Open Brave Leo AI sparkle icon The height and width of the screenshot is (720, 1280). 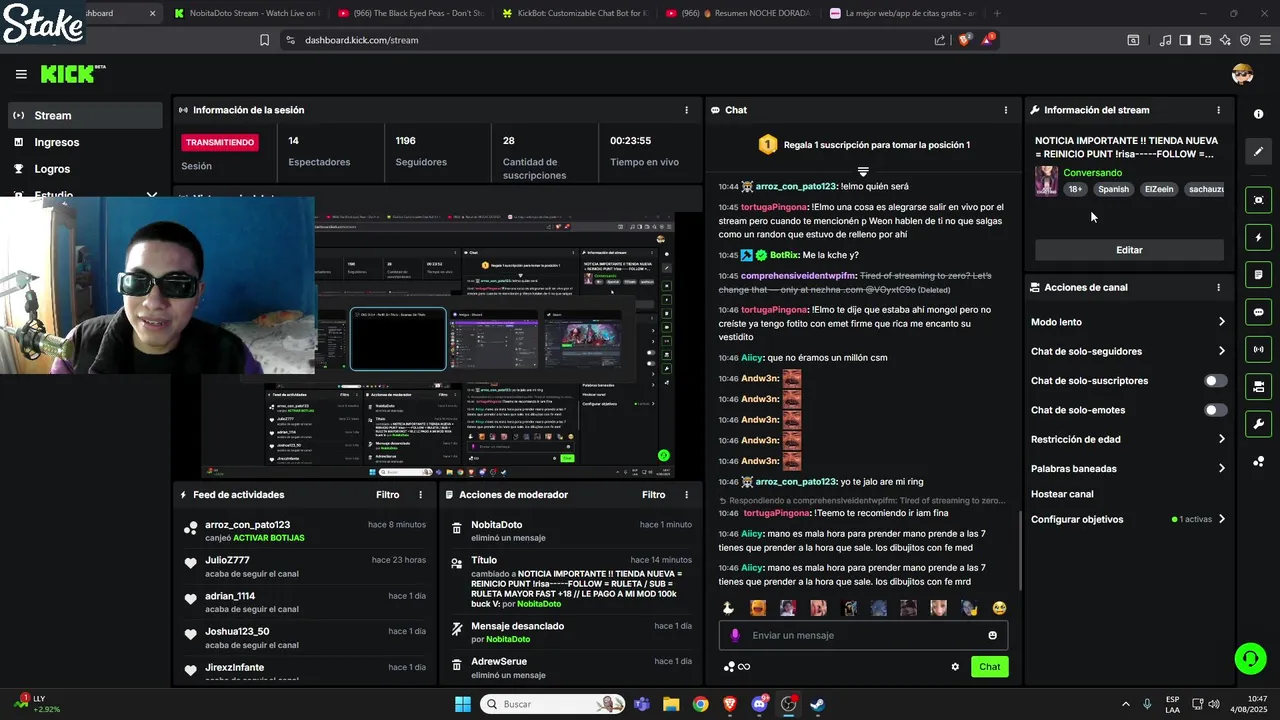click(x=1225, y=40)
